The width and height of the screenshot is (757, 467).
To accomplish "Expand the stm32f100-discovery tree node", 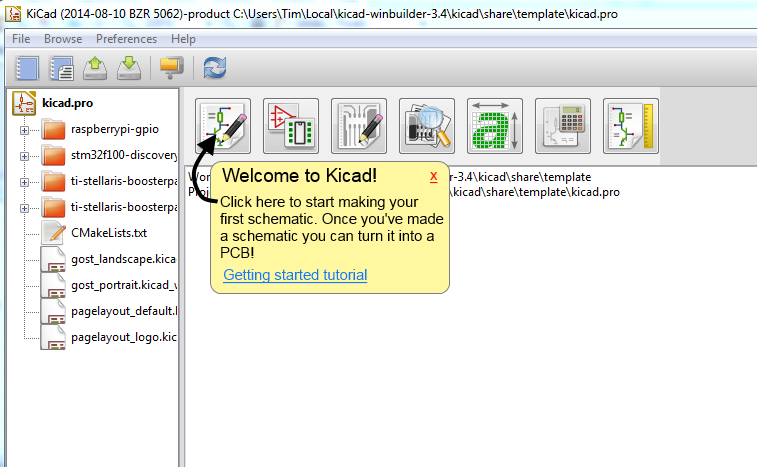I will (x=24, y=156).
